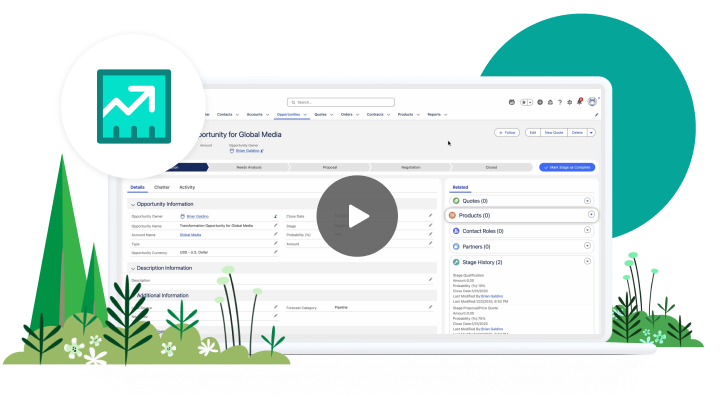Image resolution: width=720 pixels, height=405 pixels.
Task: Open the Activity tab
Action: coord(187,187)
